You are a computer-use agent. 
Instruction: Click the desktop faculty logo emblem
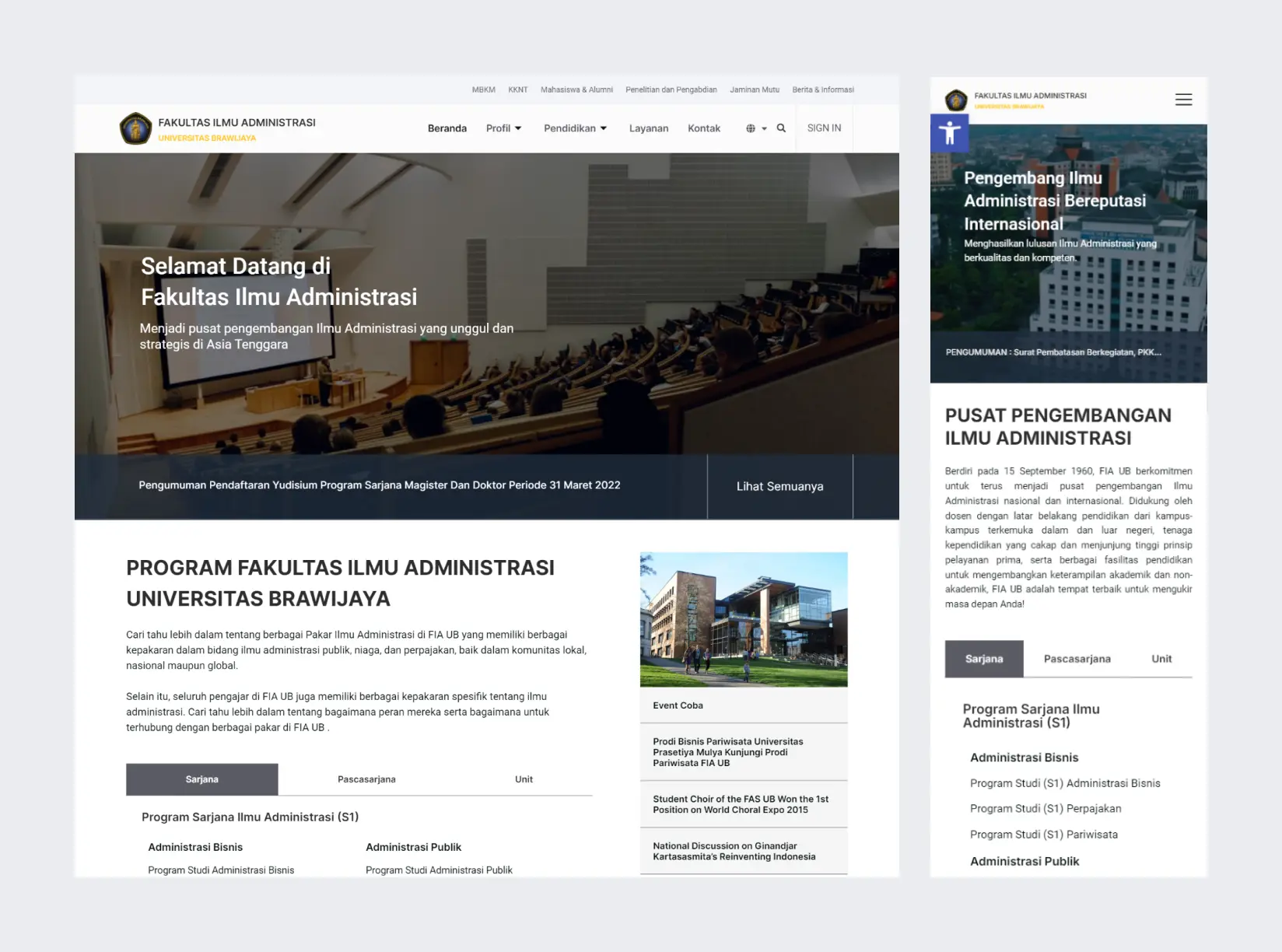(x=136, y=129)
